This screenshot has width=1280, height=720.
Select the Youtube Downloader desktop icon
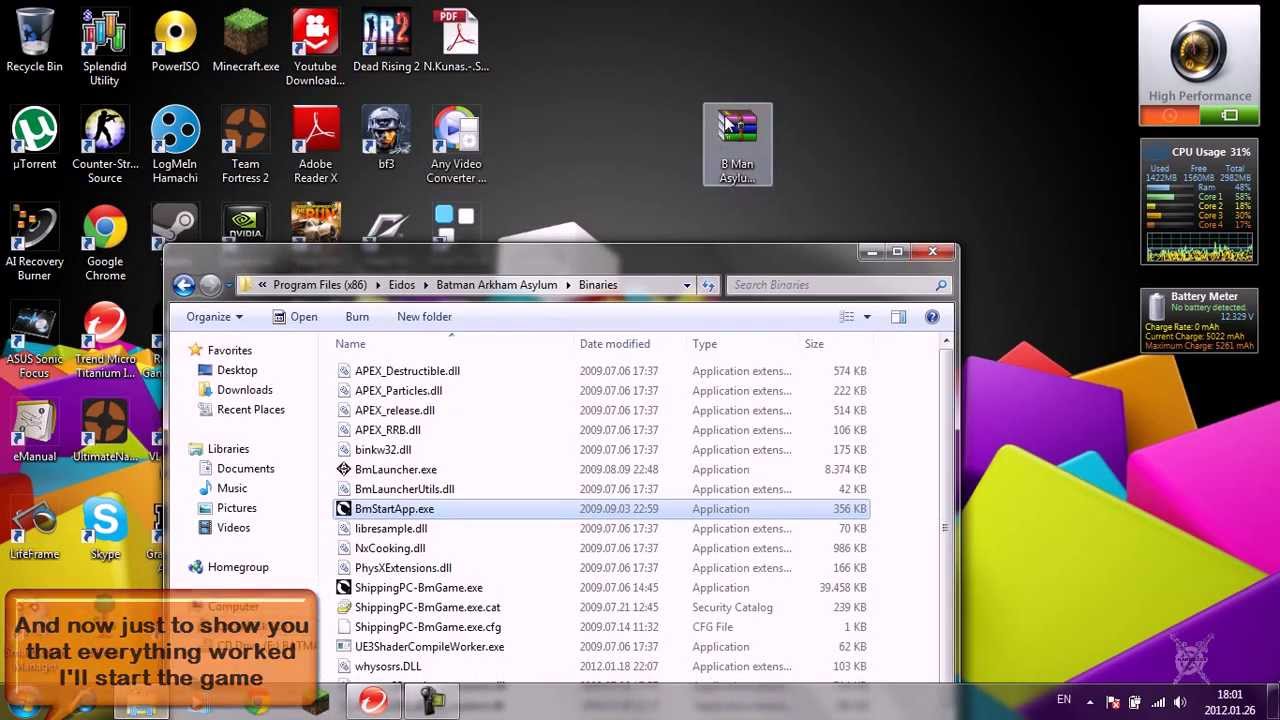tap(315, 48)
